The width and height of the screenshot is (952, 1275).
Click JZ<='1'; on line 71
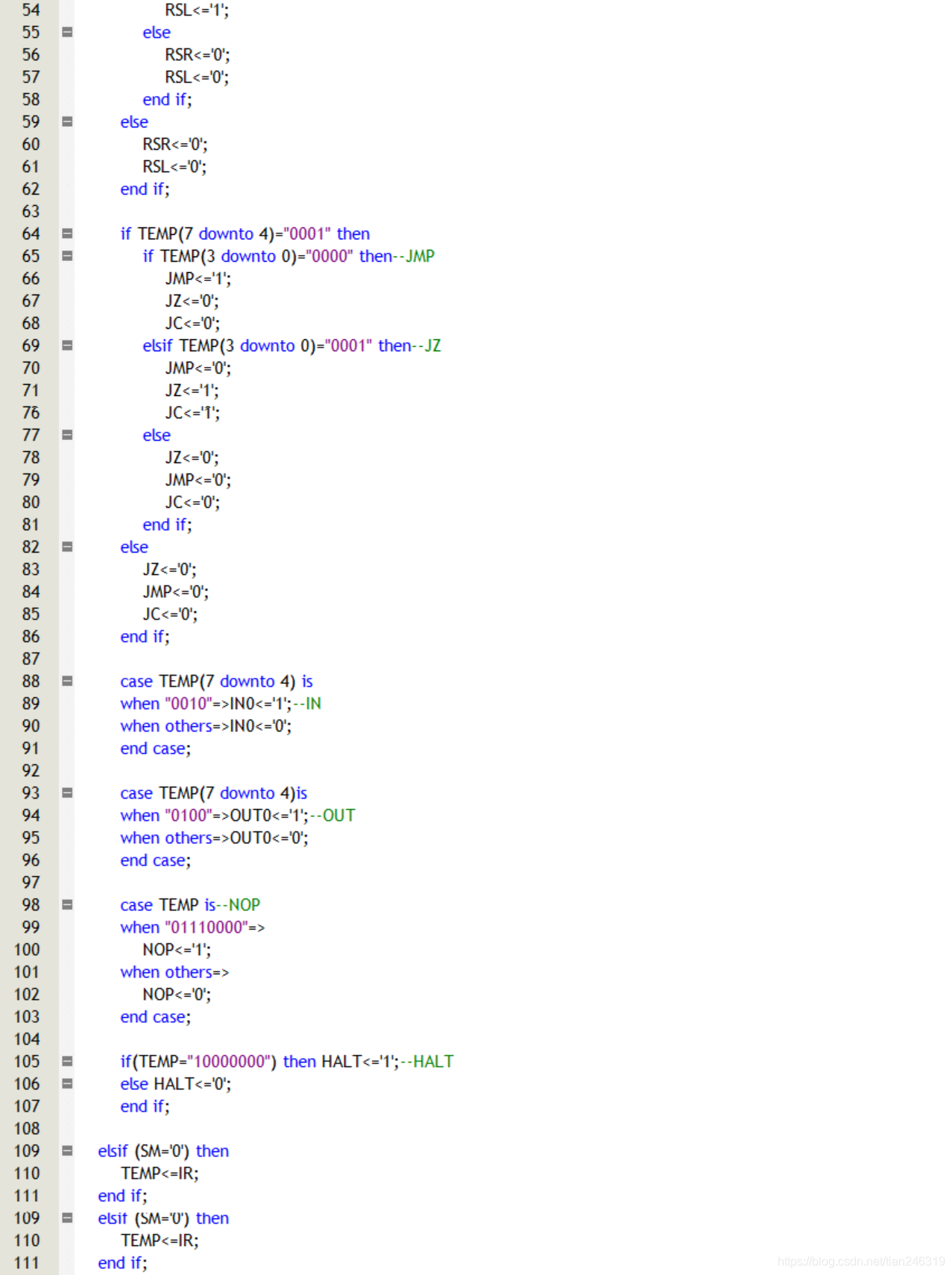tap(192, 391)
